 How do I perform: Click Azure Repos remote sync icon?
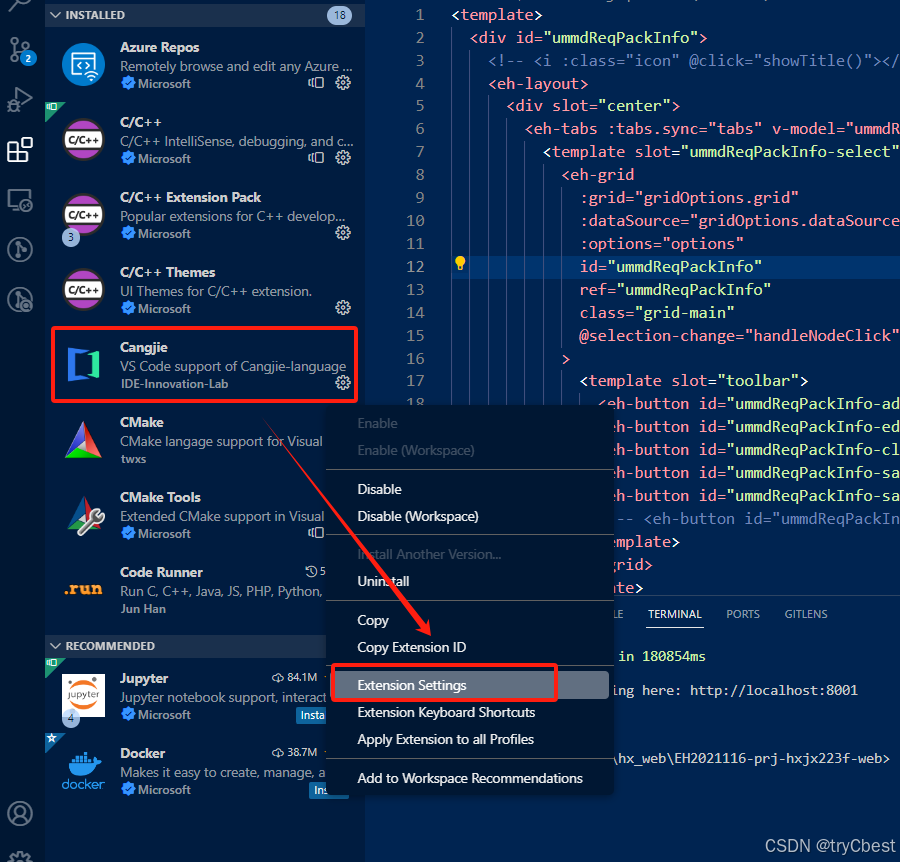tap(316, 83)
